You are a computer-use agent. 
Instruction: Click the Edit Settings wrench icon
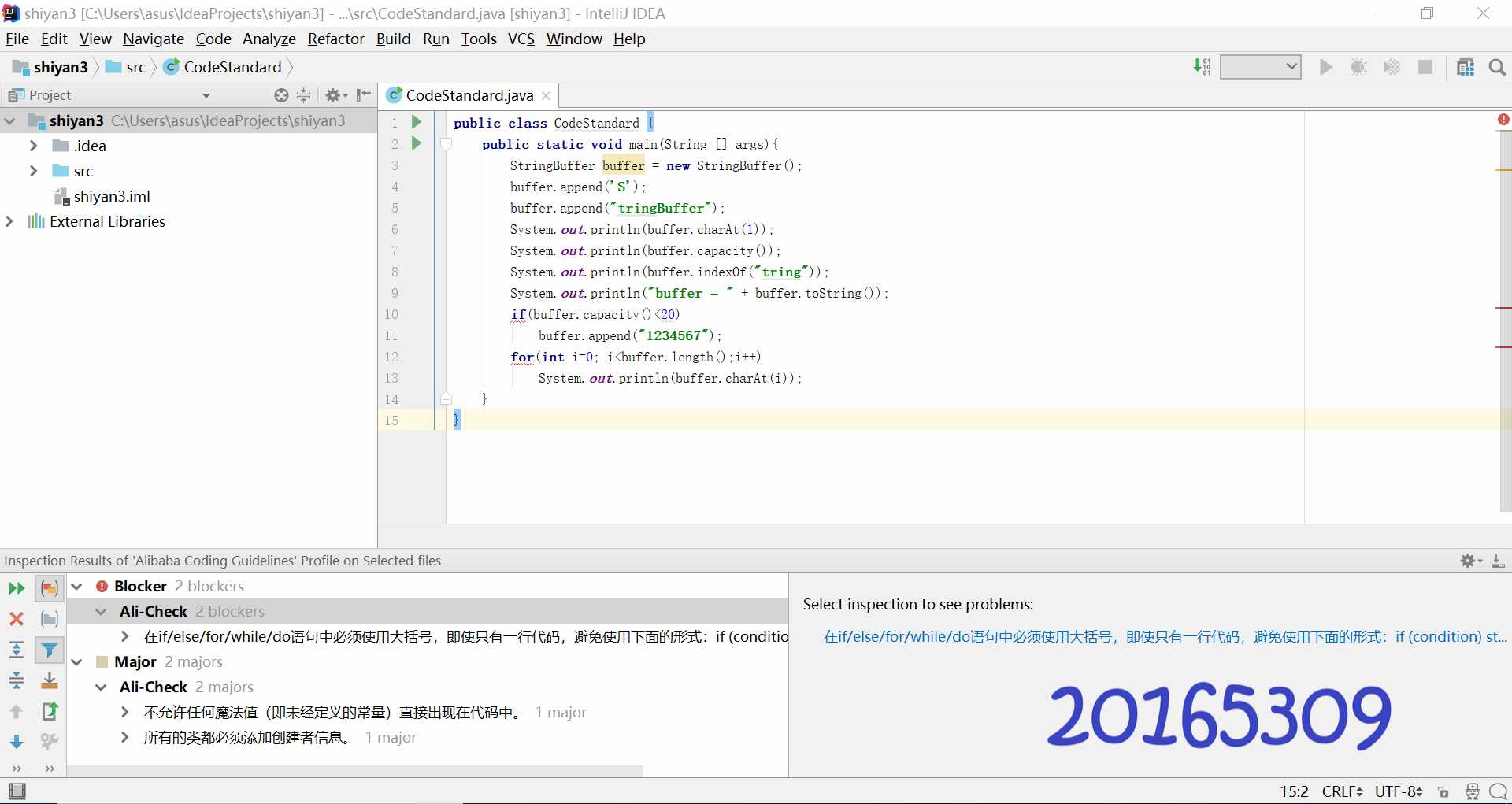pyautogui.click(x=49, y=742)
